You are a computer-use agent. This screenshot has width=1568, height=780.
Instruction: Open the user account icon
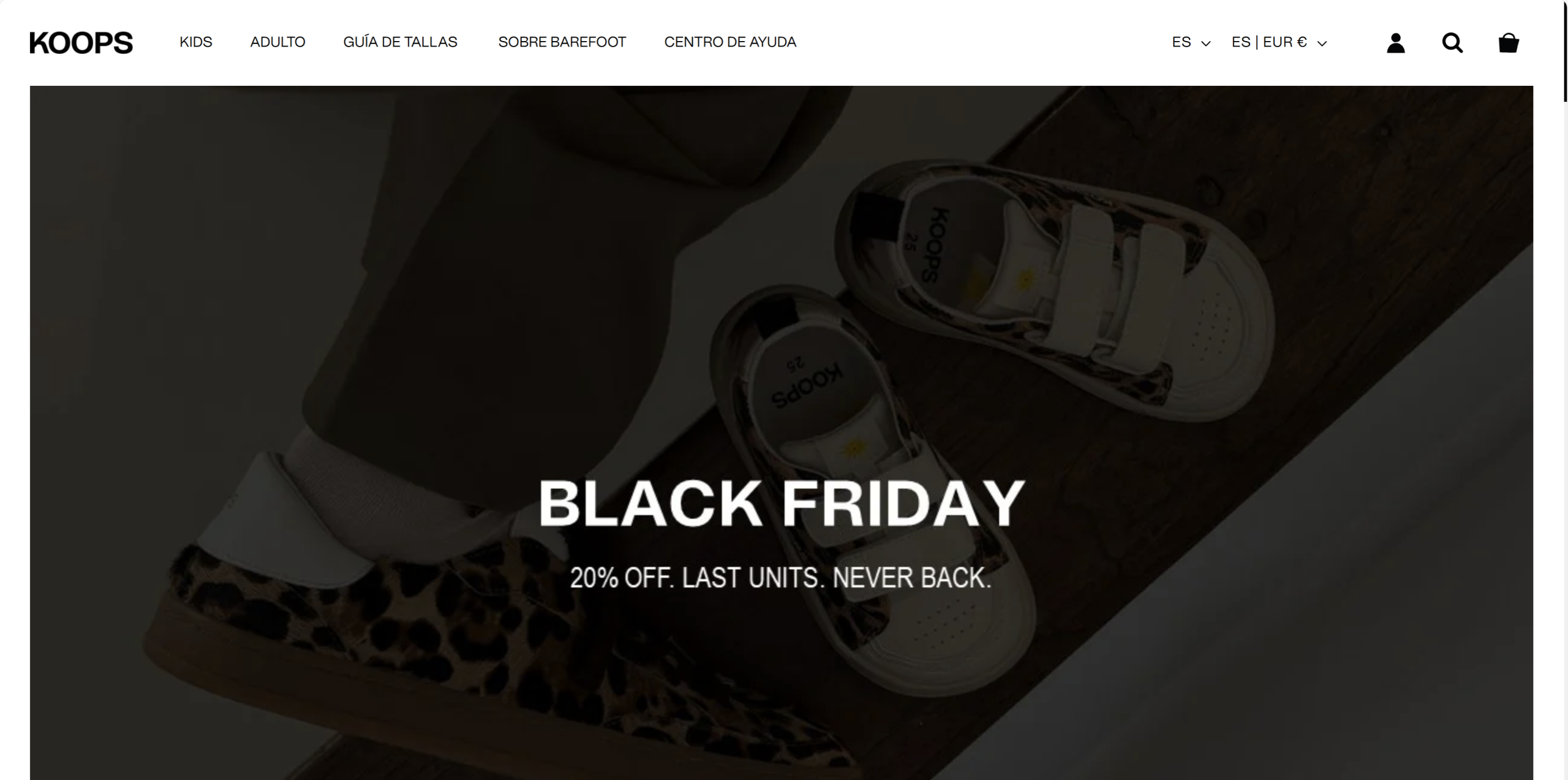[1396, 43]
